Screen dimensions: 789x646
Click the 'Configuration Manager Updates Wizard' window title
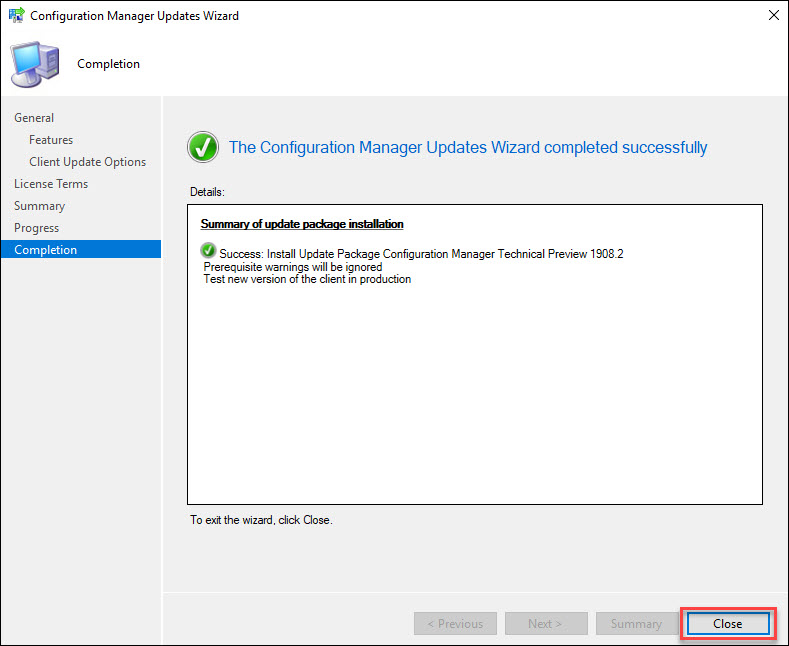coord(134,16)
